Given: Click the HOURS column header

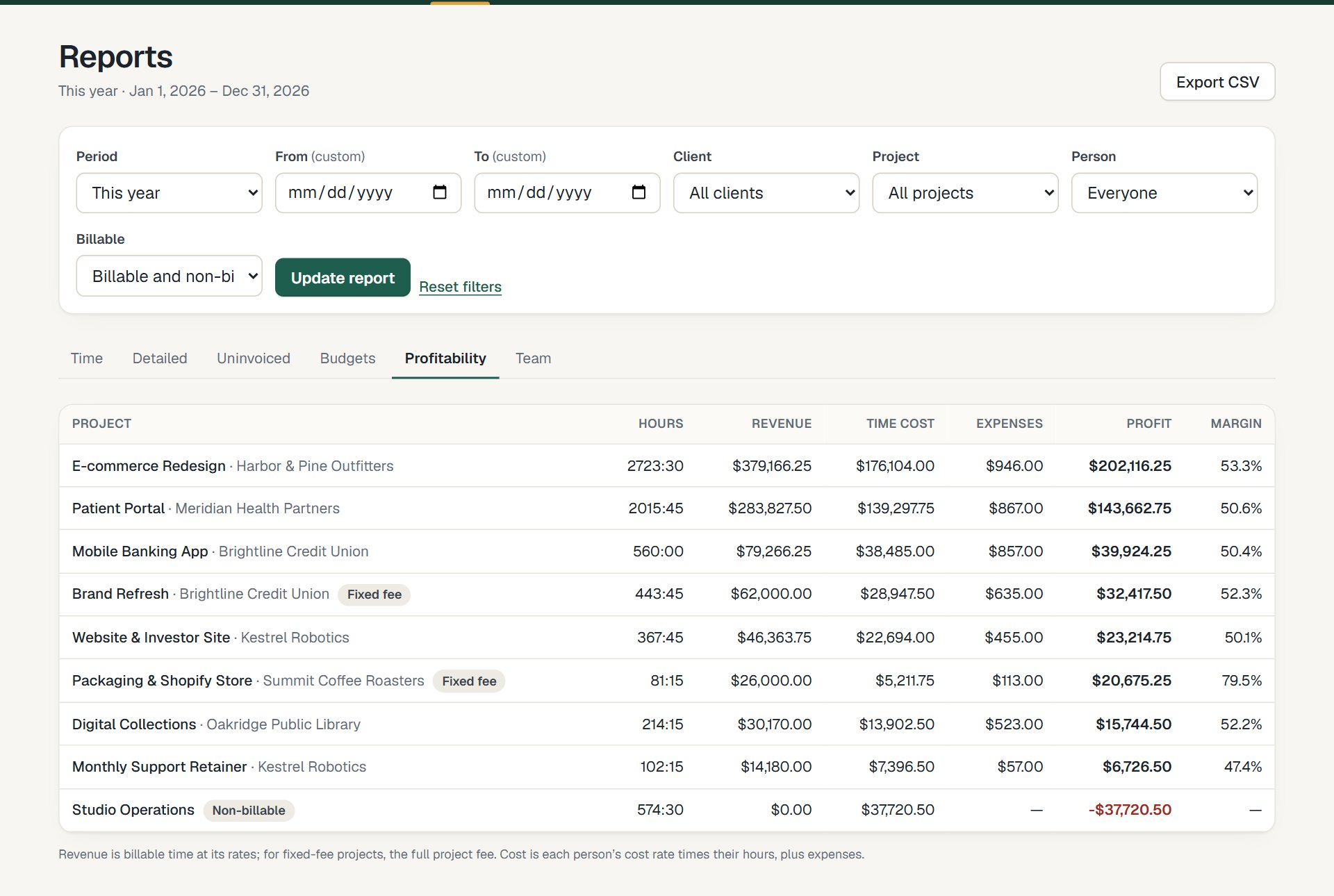Looking at the screenshot, I should pyautogui.click(x=661, y=424).
